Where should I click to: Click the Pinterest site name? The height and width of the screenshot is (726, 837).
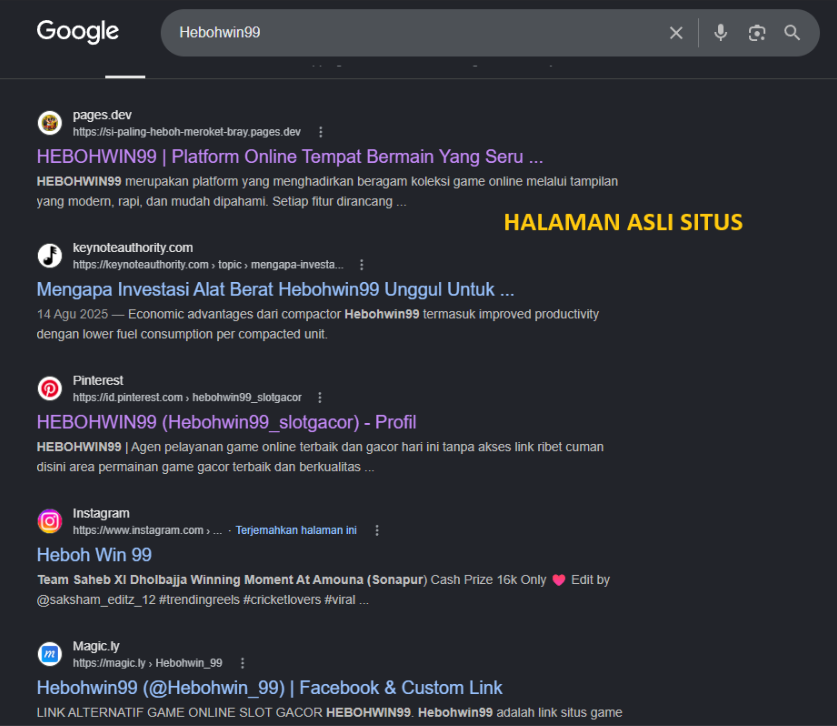[x=98, y=380]
